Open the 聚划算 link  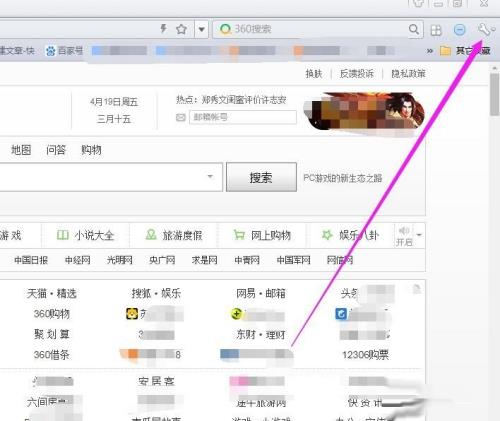point(52,334)
